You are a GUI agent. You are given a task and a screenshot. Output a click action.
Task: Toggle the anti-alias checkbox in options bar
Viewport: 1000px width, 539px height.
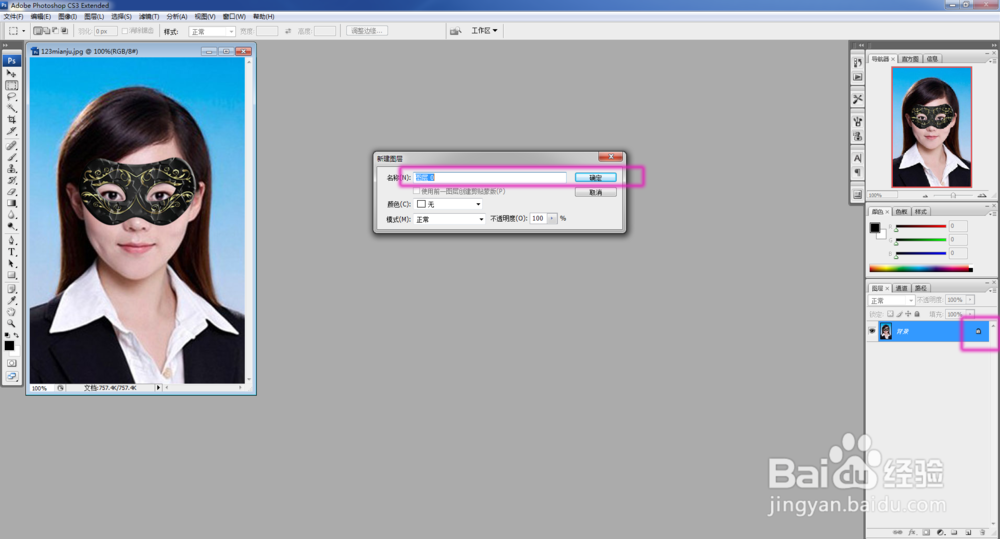click(125, 31)
